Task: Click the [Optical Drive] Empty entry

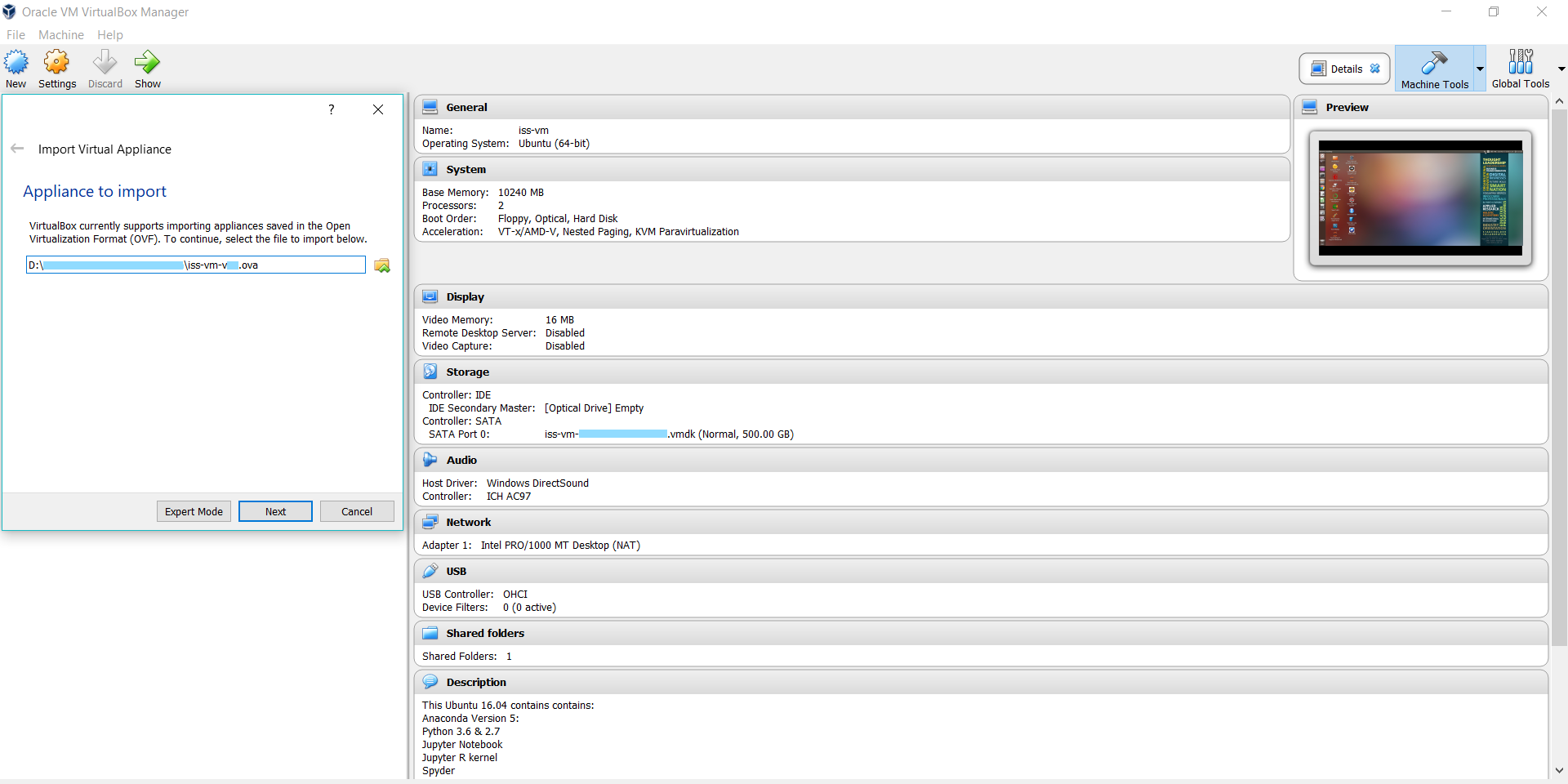Action: pos(594,408)
